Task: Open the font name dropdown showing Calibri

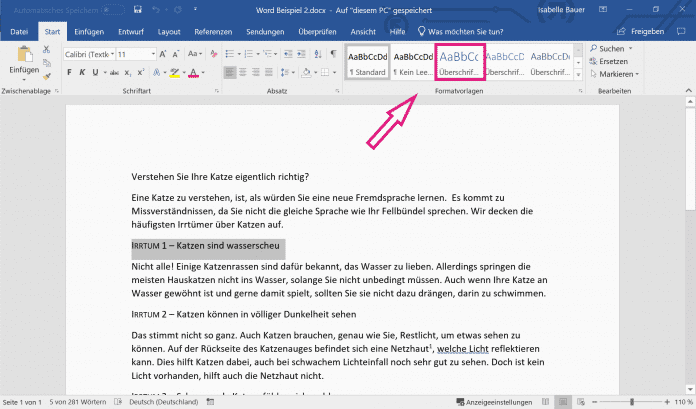Action: (88, 53)
